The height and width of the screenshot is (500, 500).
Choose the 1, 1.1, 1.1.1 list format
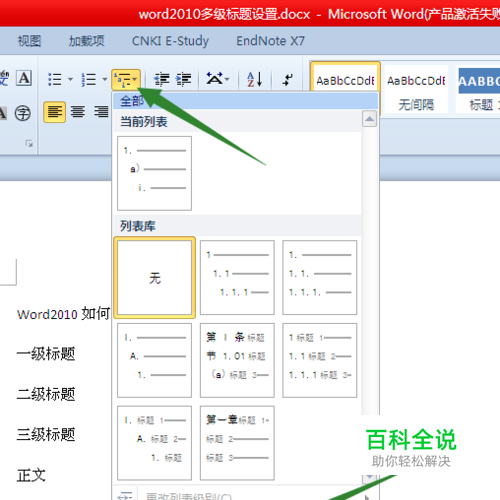[x=237, y=277]
